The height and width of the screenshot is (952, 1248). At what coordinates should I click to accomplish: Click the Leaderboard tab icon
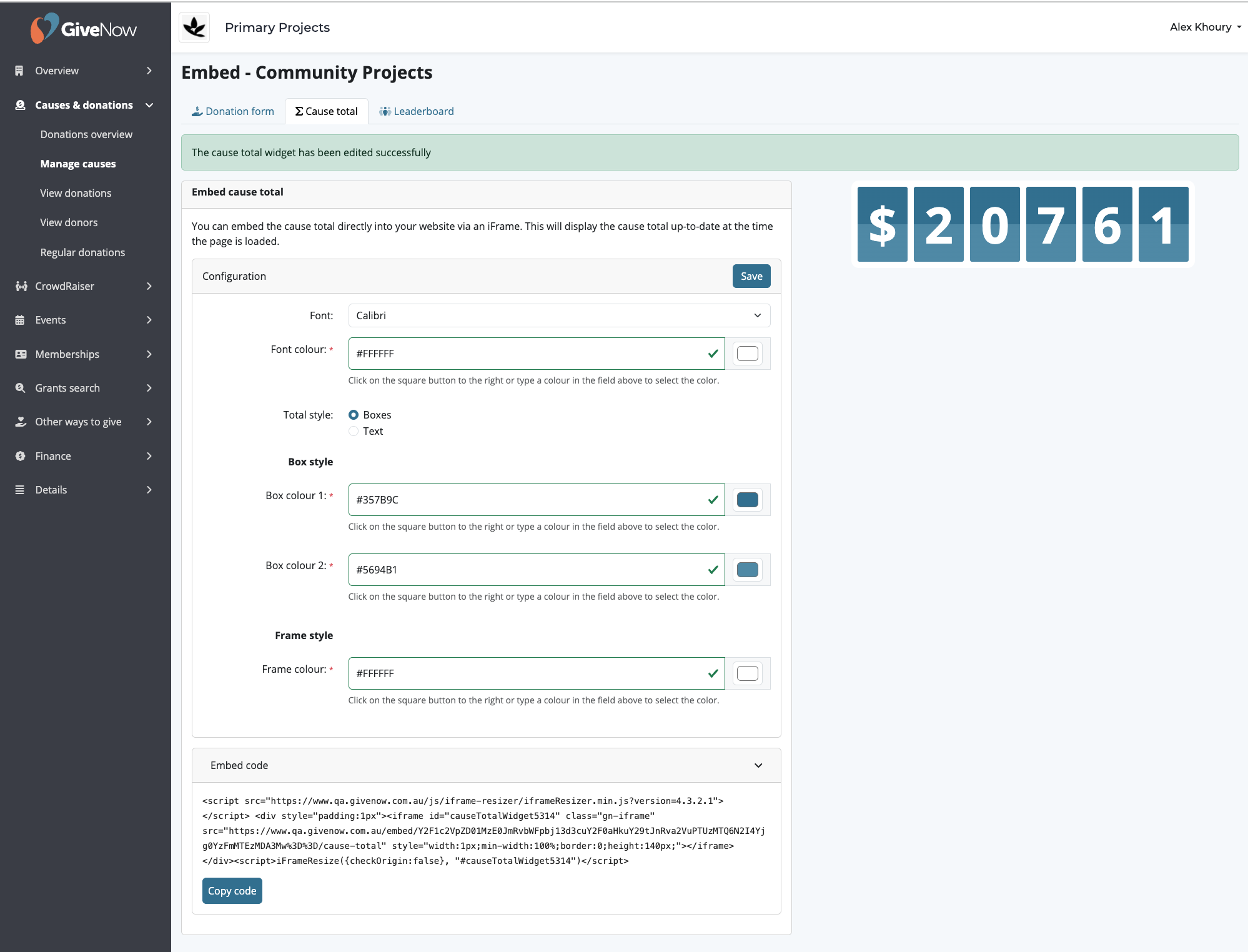[x=385, y=111]
